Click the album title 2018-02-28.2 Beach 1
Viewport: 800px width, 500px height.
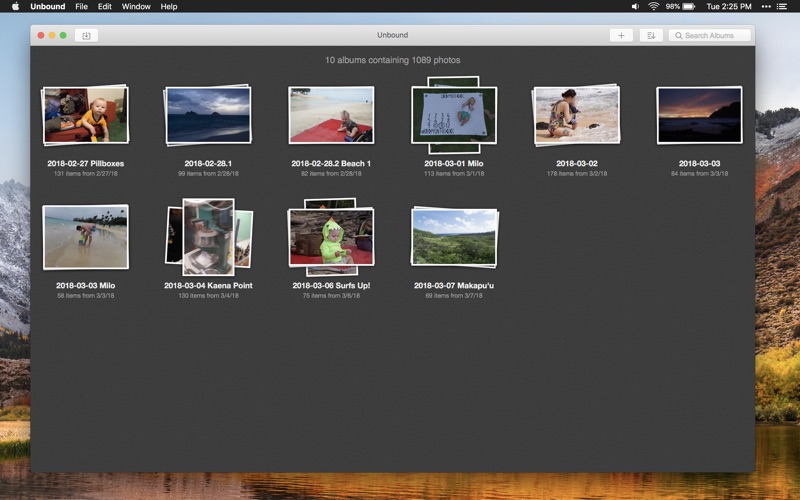(x=331, y=163)
